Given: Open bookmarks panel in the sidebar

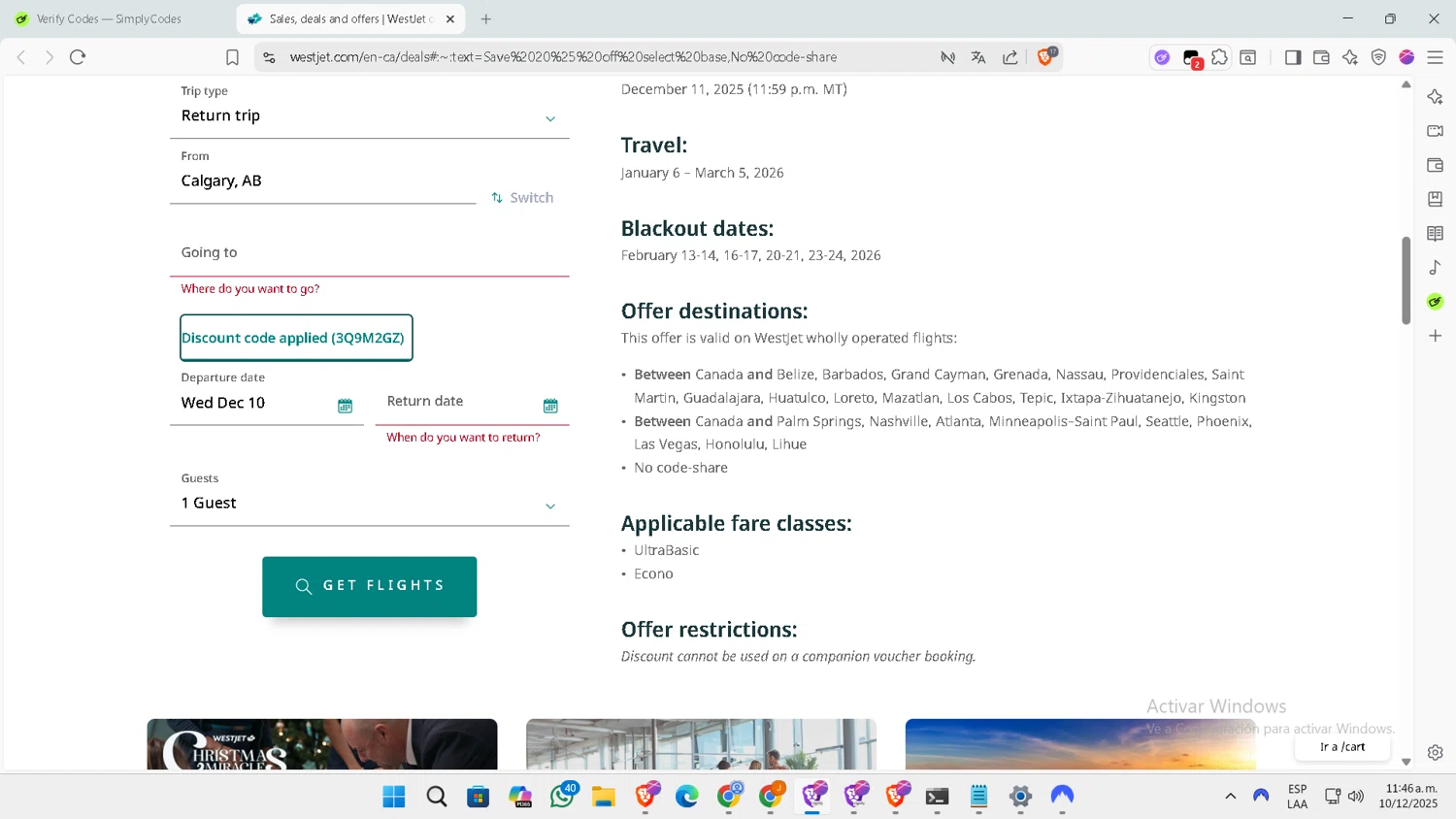Looking at the screenshot, I should tap(1436, 199).
